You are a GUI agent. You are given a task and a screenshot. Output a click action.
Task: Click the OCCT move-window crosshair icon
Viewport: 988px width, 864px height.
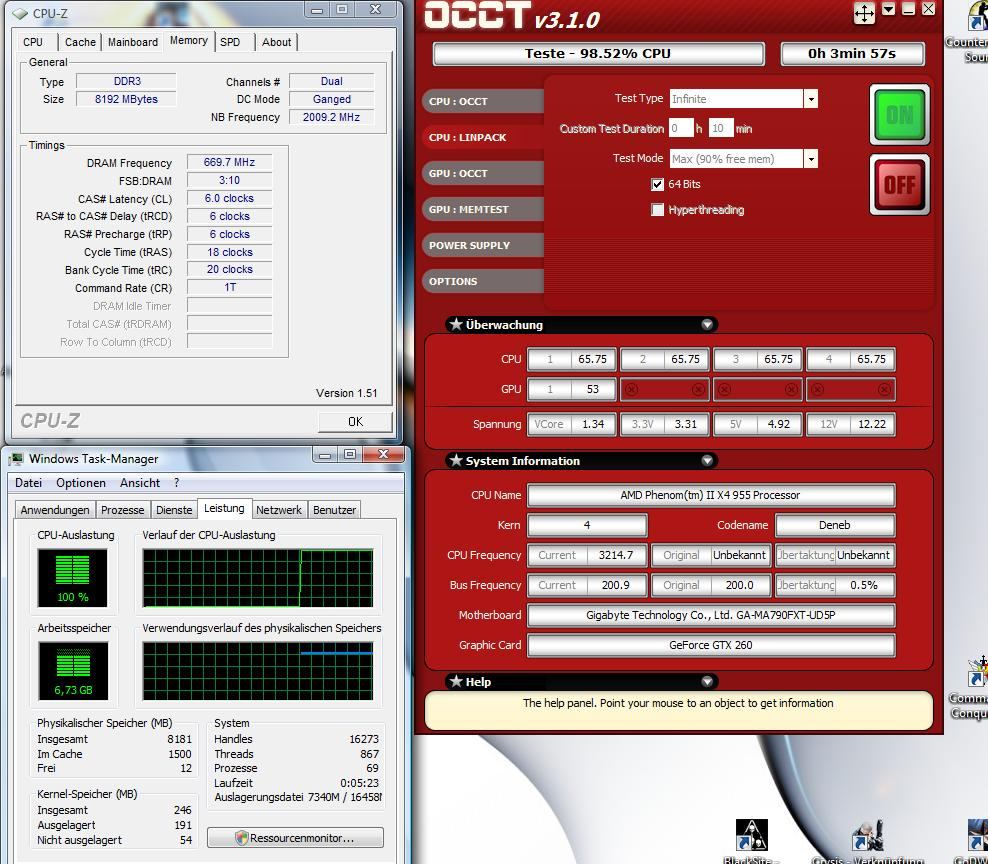click(x=864, y=13)
